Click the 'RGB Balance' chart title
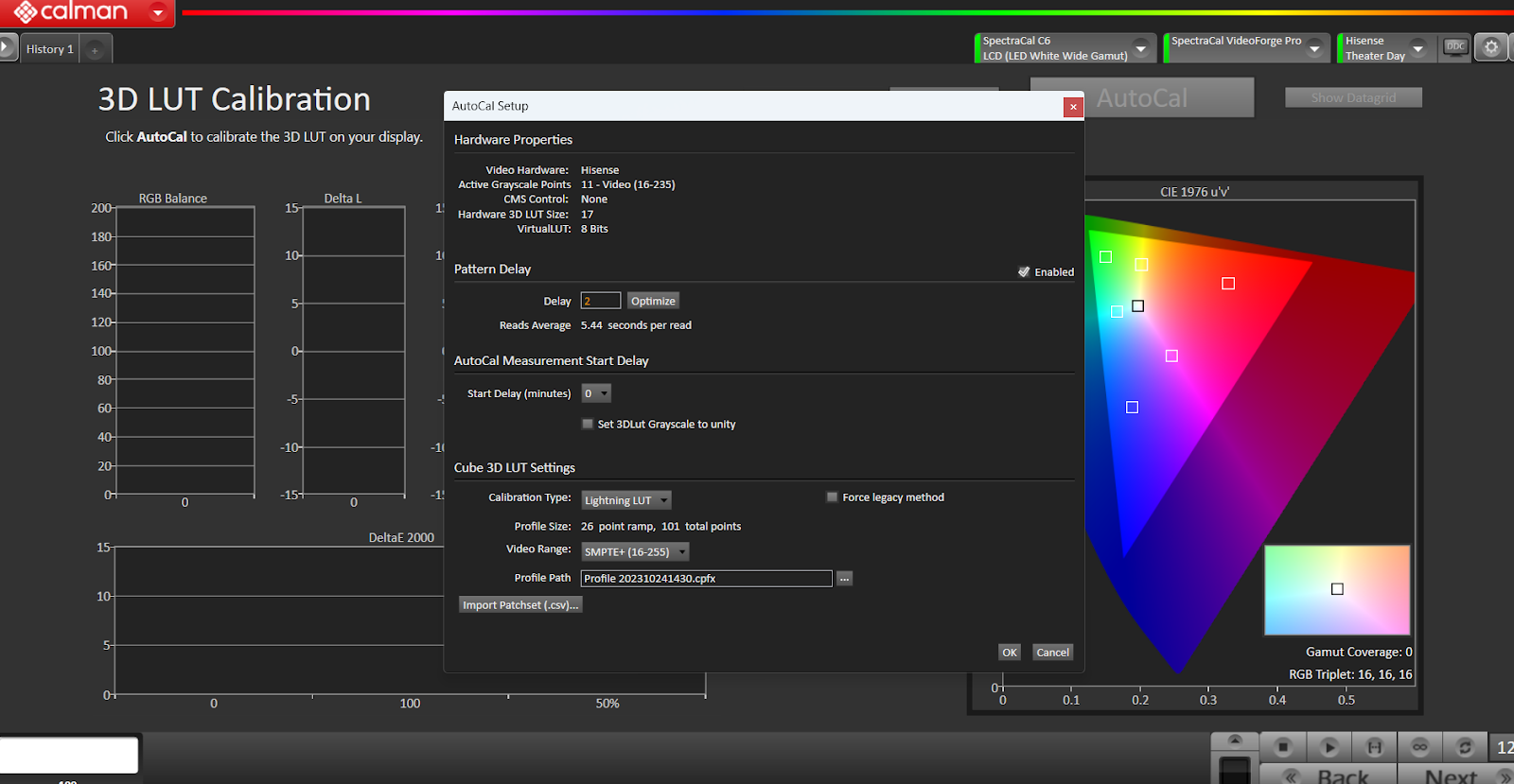The height and width of the screenshot is (784, 1514). click(173, 199)
